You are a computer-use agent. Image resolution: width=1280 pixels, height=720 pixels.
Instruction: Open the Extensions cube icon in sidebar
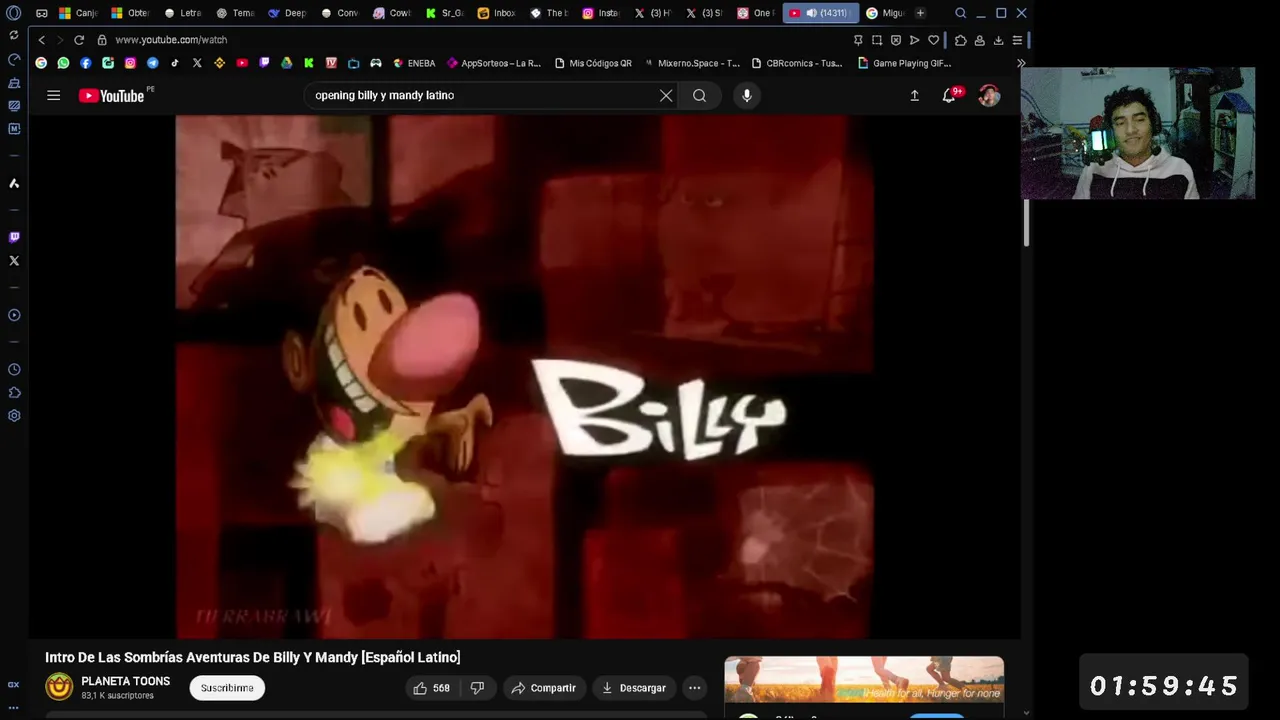point(14,392)
